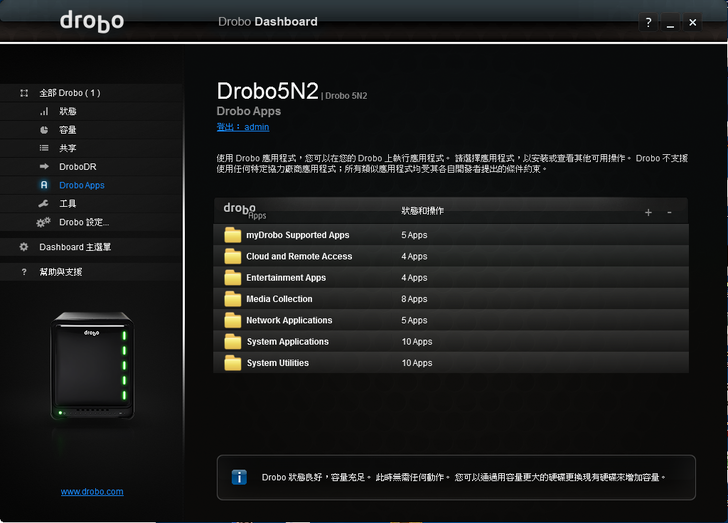Click the wrench tools icon

(44, 203)
